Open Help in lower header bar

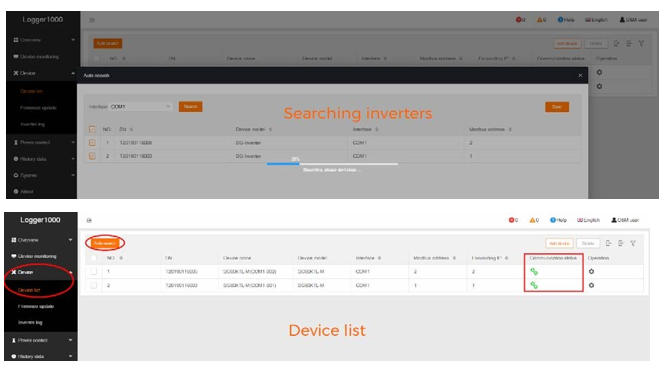click(x=558, y=220)
